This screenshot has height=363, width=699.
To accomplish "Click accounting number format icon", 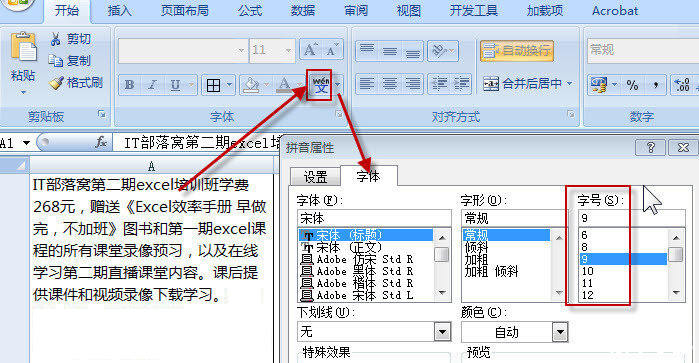I will pyautogui.click(x=599, y=84).
